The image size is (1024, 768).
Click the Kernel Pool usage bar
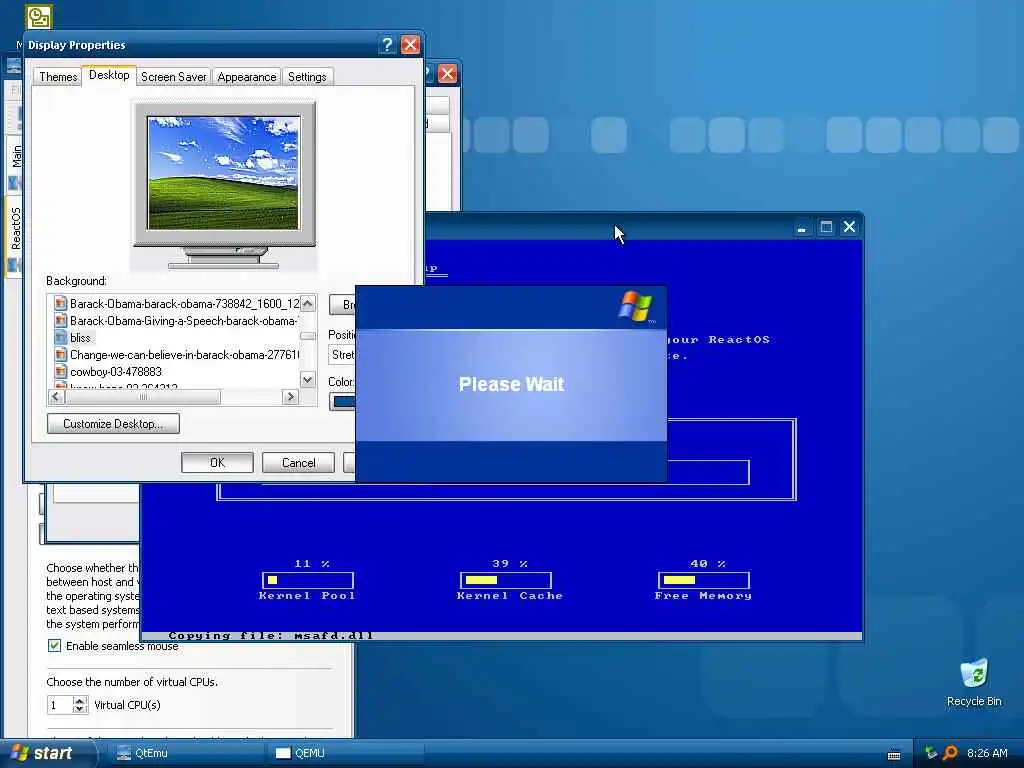pos(308,580)
